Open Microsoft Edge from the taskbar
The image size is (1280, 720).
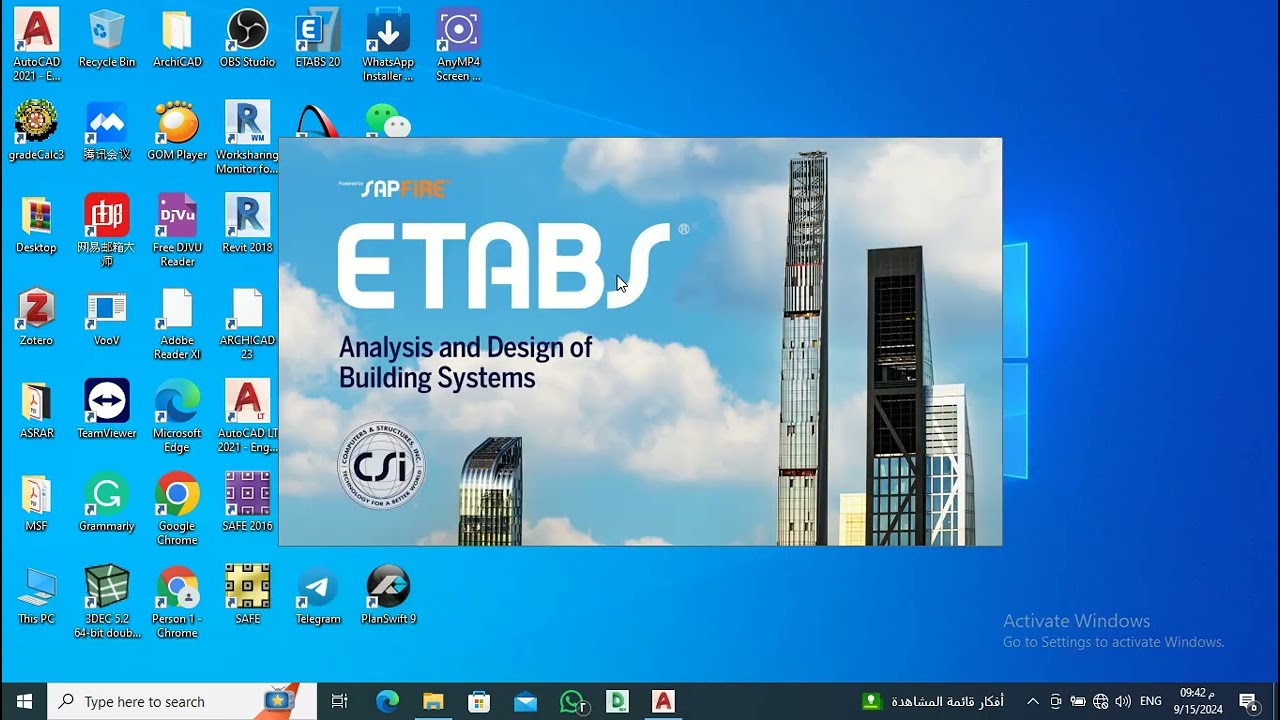pyautogui.click(x=387, y=702)
